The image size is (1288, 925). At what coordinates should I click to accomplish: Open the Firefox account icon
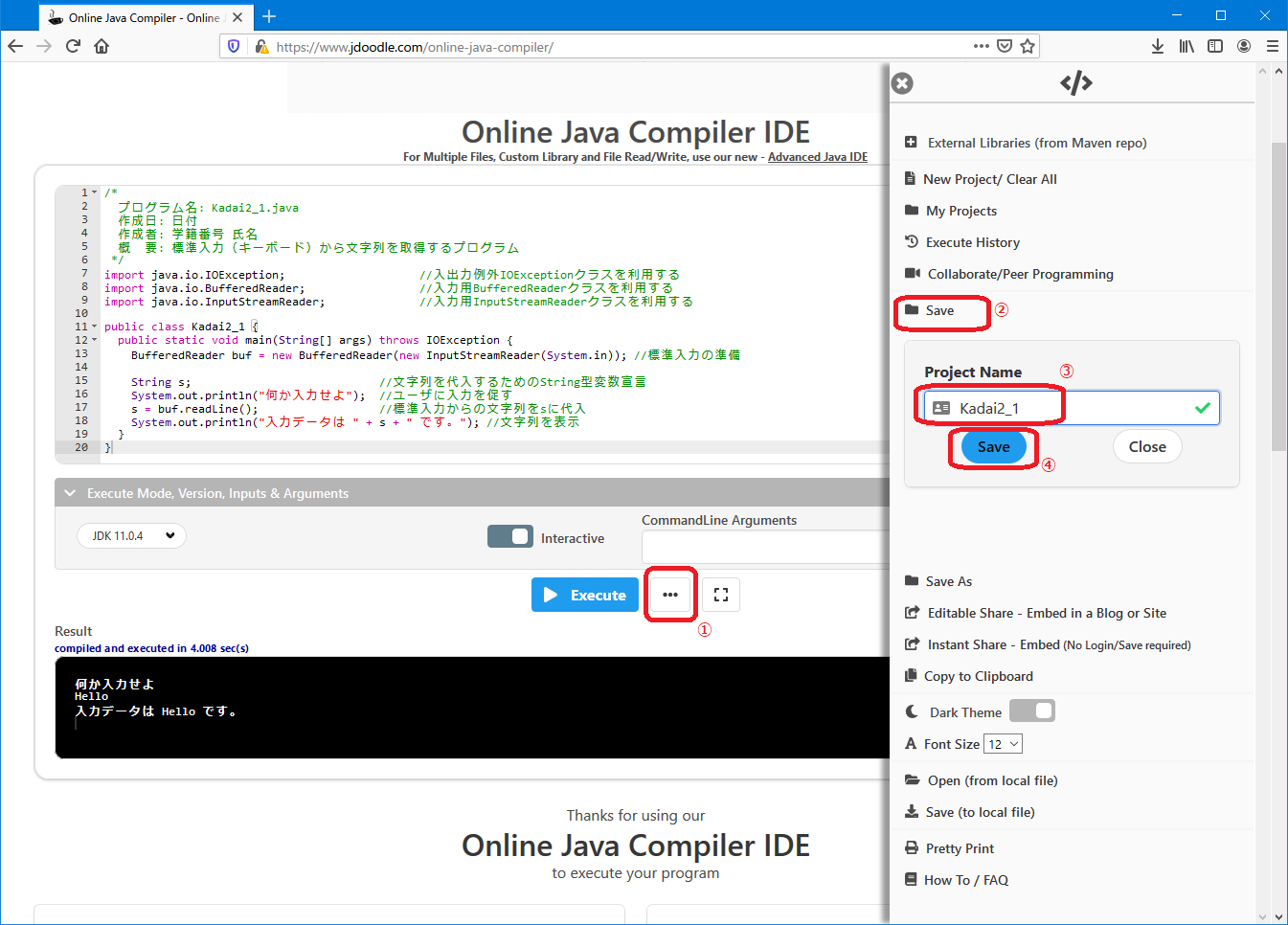pyautogui.click(x=1244, y=46)
